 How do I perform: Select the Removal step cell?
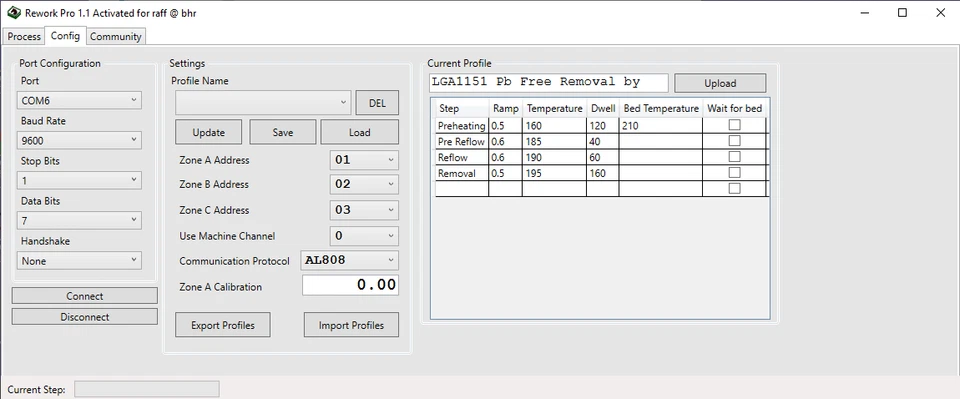pos(462,173)
